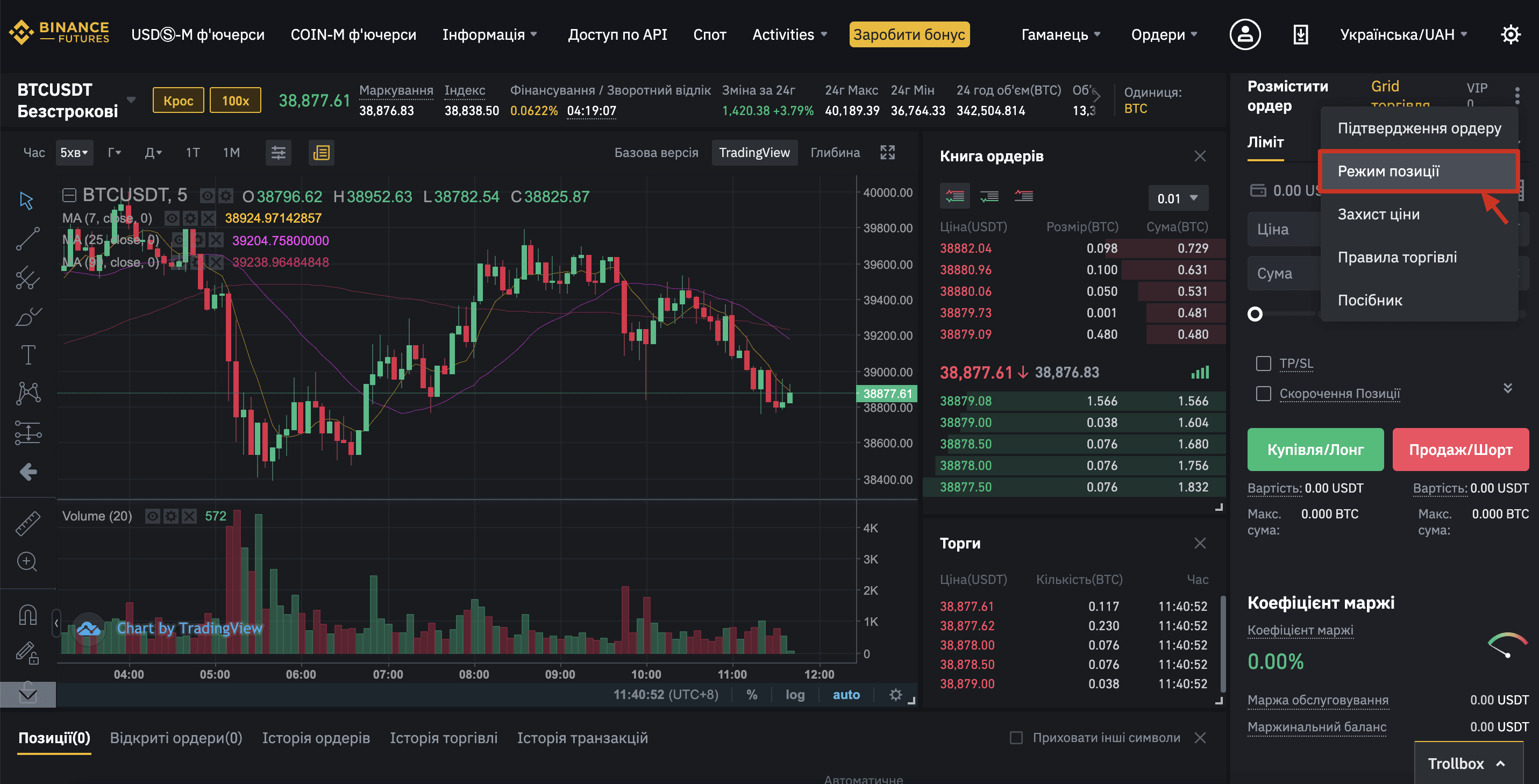The image size is (1539, 784).
Task: Collapse the BTCUSDT chart legend
Action: pos(69,195)
